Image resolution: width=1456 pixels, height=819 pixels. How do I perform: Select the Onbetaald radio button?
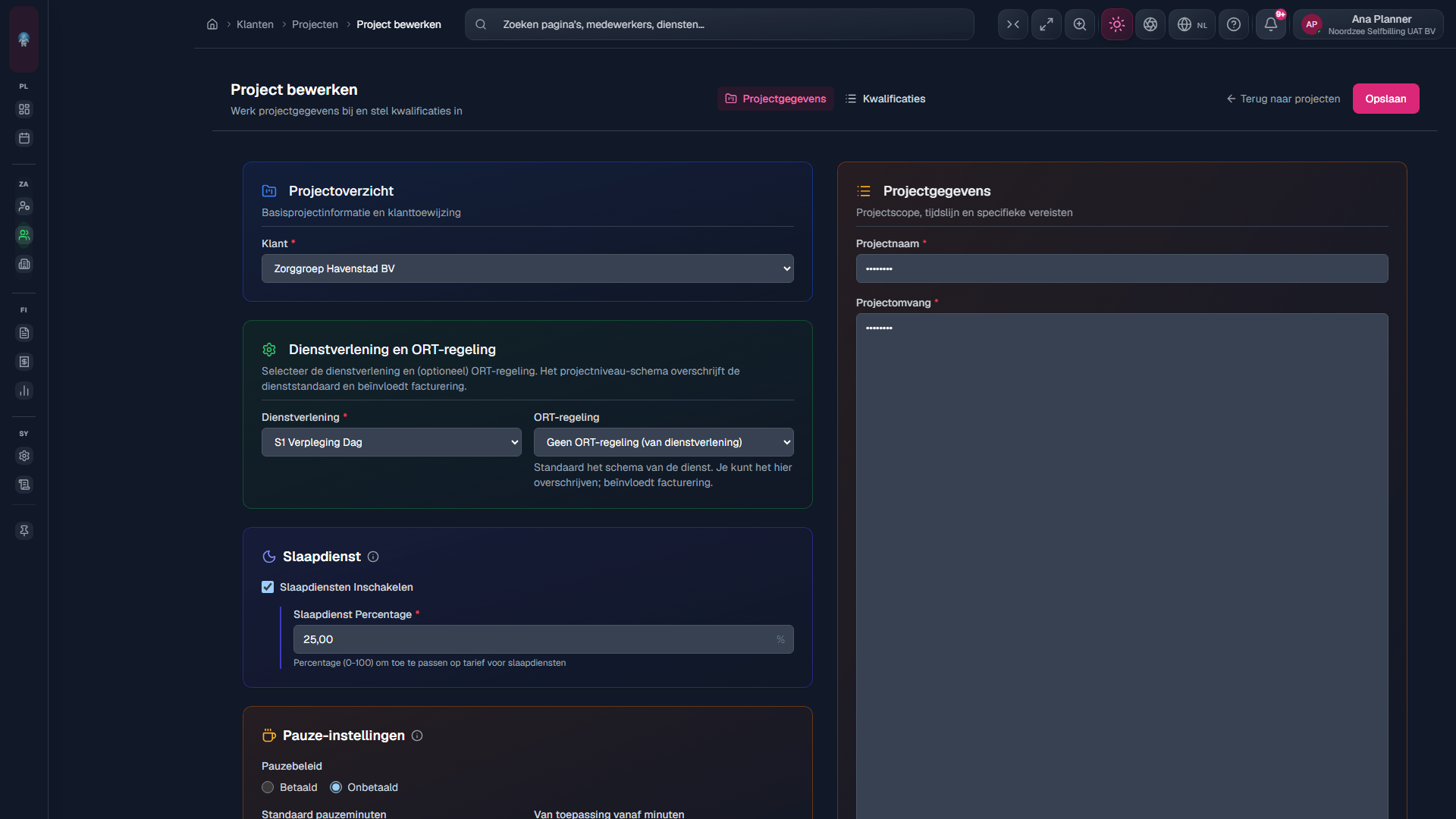pyautogui.click(x=336, y=787)
